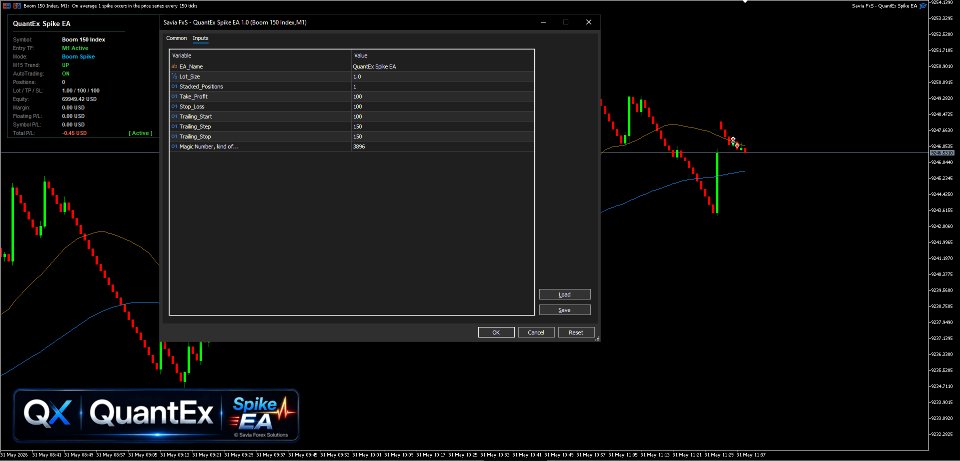This screenshot has height=461, width=960.
Task: Click Boom 150 Index in the EA panel
Action: (x=83, y=39)
